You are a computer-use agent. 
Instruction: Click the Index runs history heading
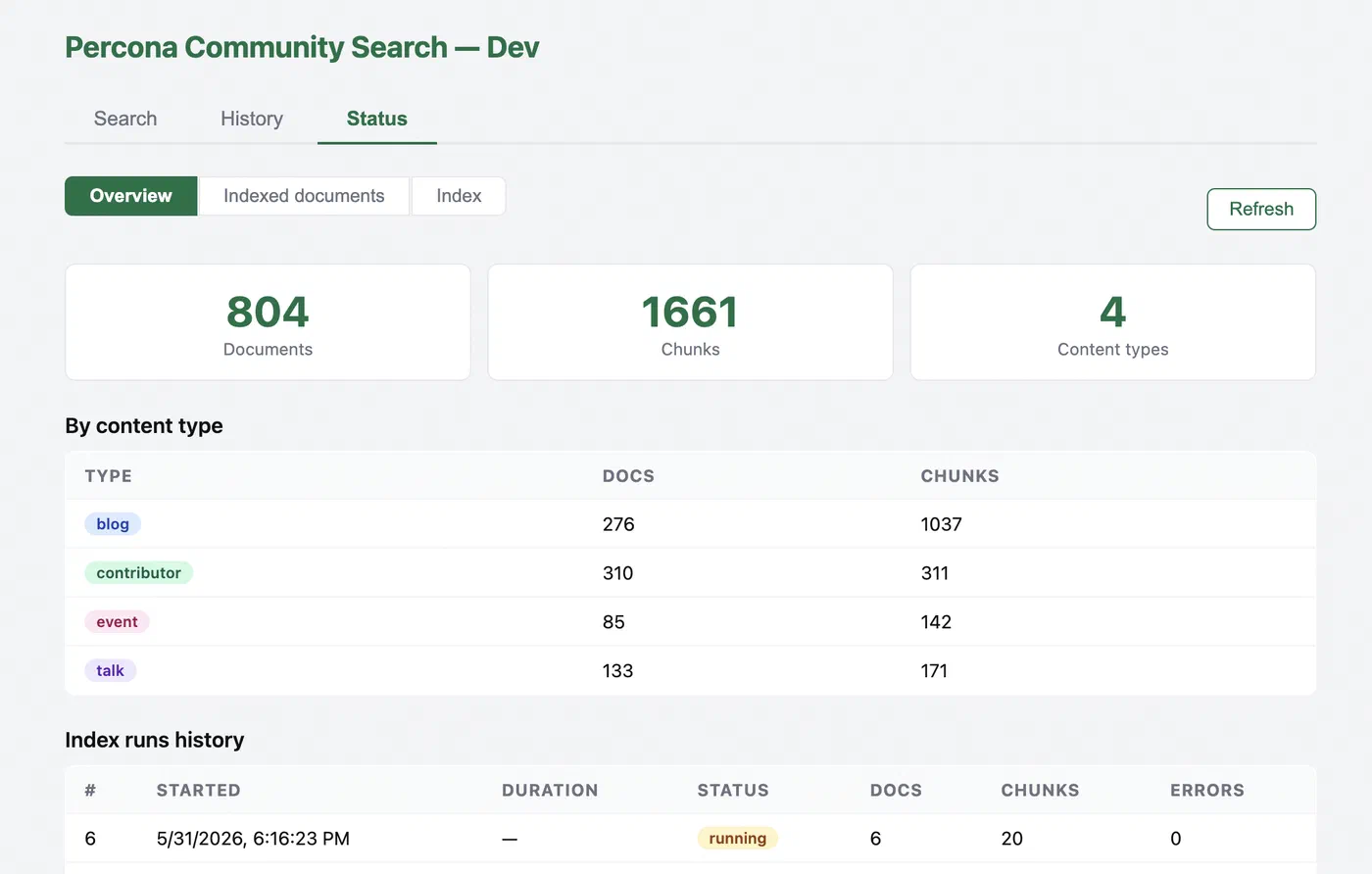pos(155,740)
